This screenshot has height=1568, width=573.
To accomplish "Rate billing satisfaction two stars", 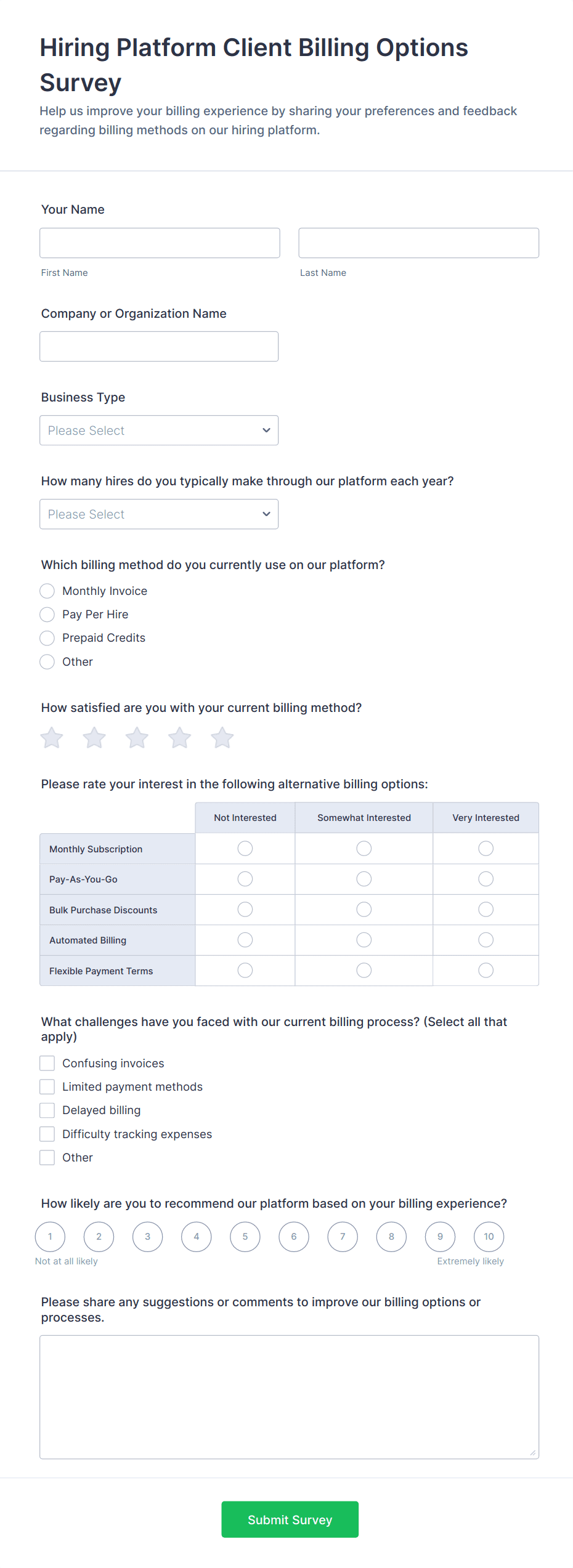I will click(x=94, y=737).
